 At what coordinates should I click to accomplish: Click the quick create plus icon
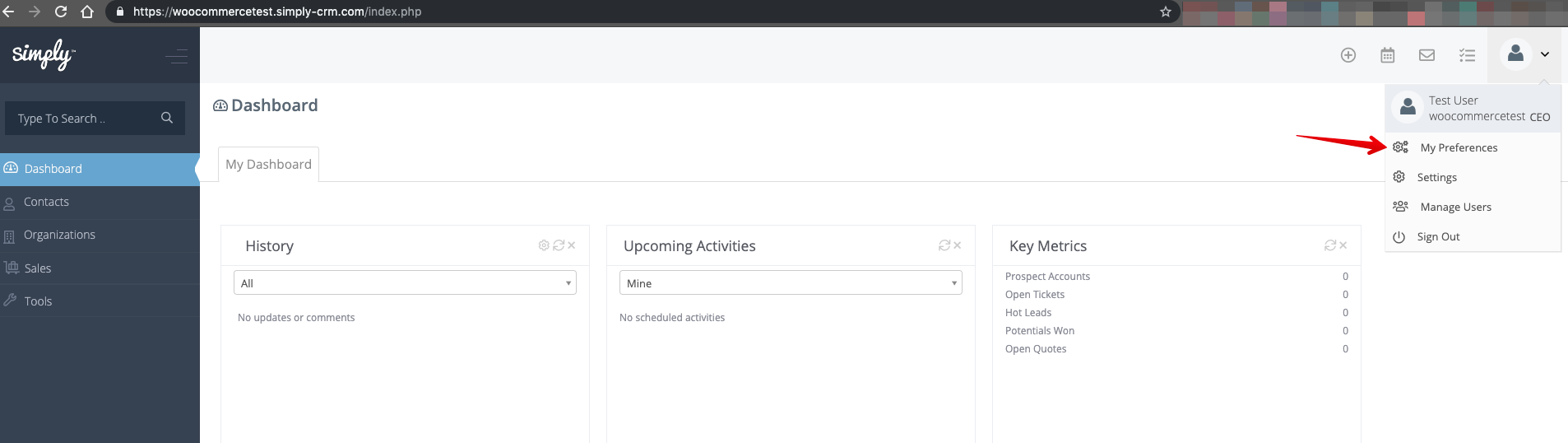[x=1348, y=55]
